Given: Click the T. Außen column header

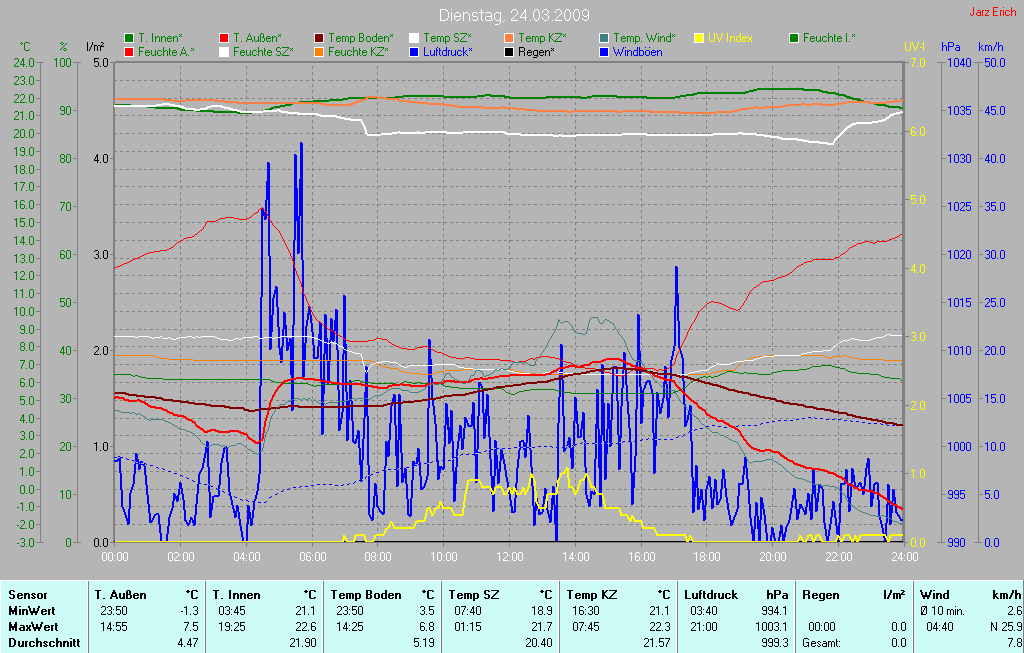Looking at the screenshot, I should (120, 595).
